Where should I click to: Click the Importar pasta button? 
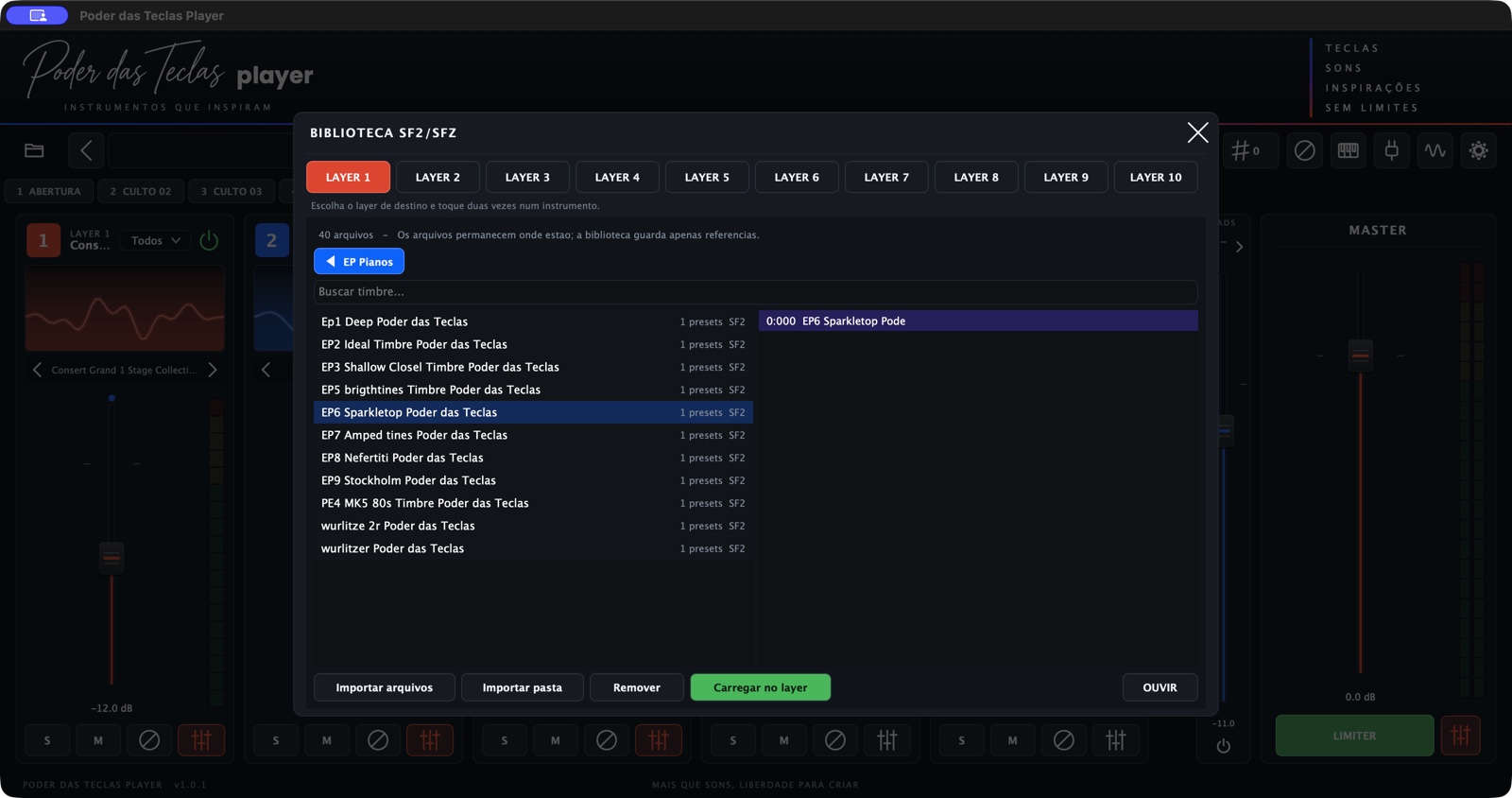pyautogui.click(x=523, y=687)
